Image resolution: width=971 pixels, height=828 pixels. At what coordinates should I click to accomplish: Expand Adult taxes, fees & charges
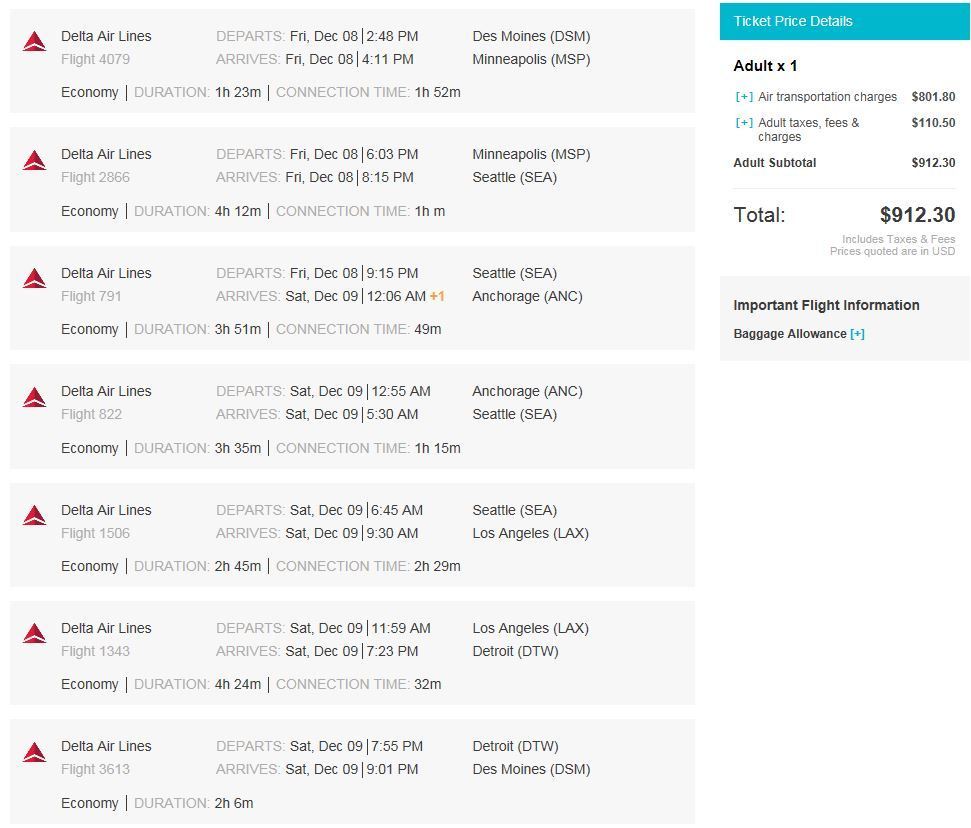(x=744, y=123)
